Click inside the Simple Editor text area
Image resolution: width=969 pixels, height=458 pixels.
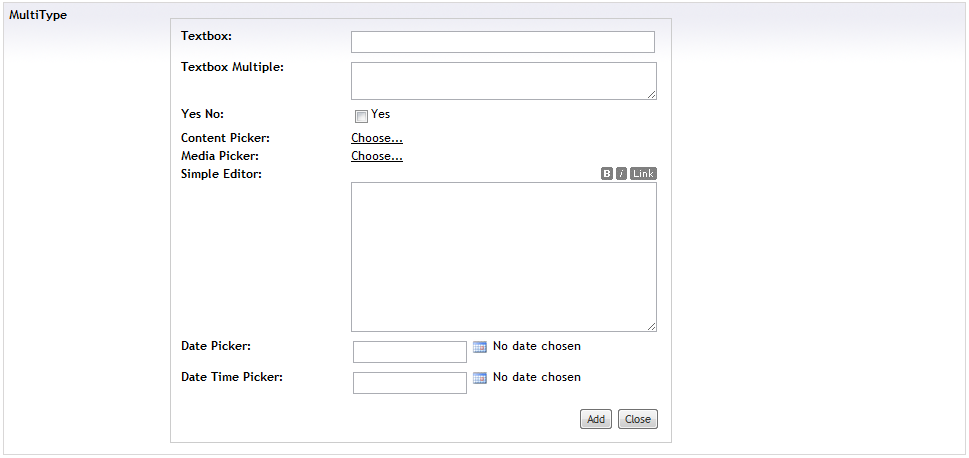504,257
